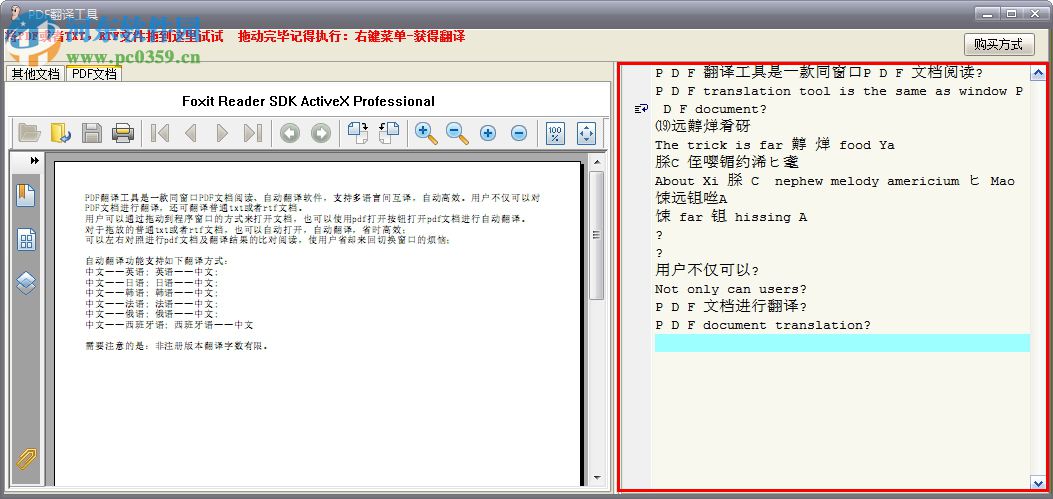Click the line 'About Xi' translation text
The height and width of the screenshot is (499, 1053).
(x=835, y=181)
